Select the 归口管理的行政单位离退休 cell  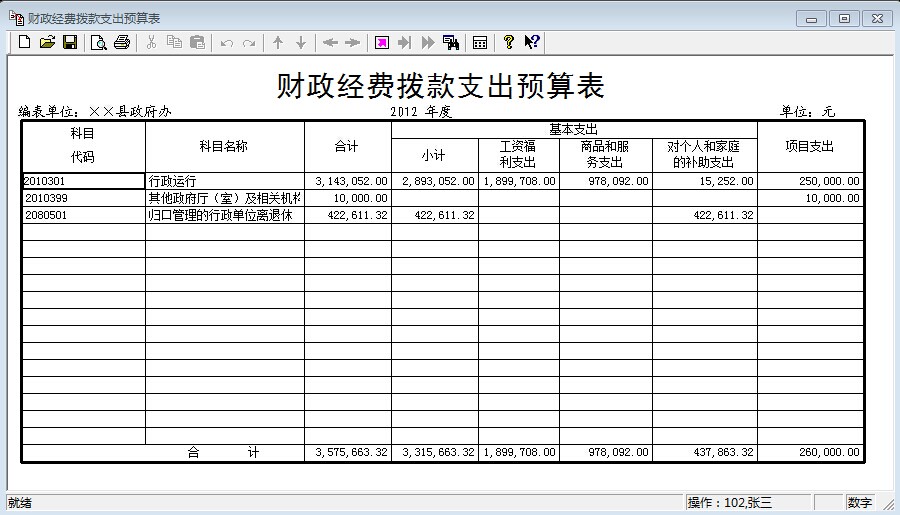pos(224,215)
